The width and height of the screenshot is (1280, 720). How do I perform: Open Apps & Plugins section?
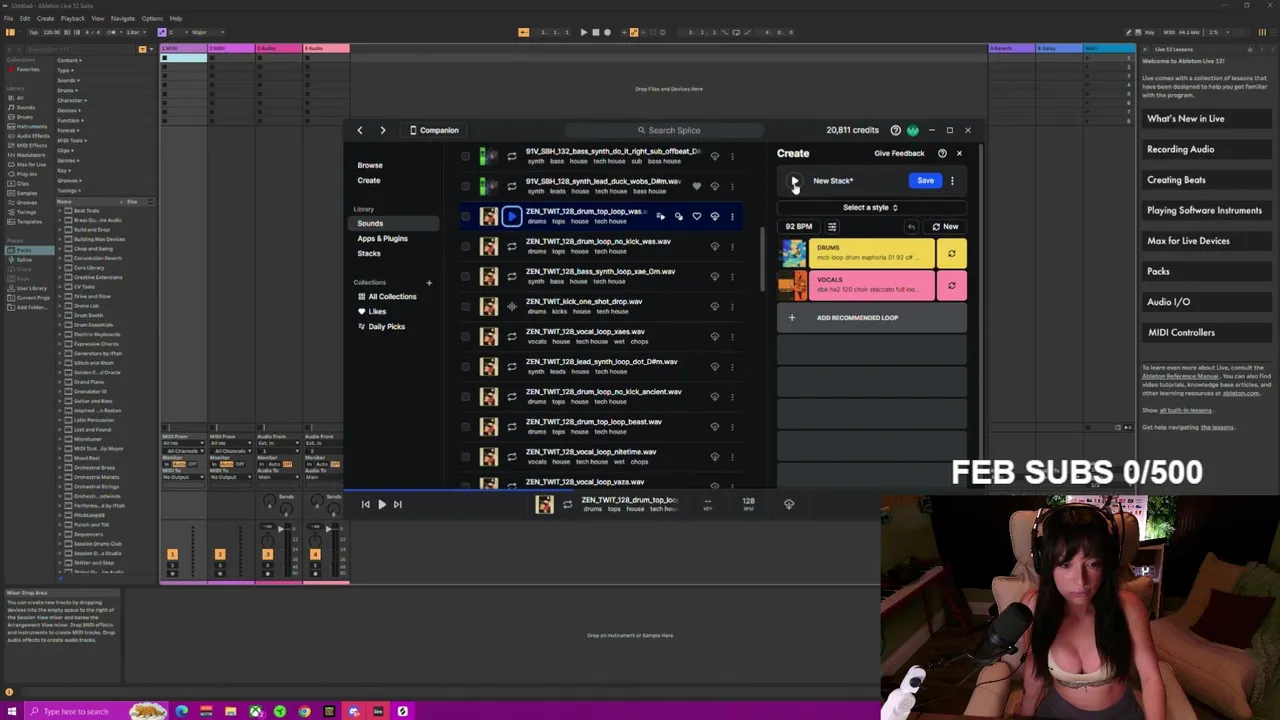[382, 238]
